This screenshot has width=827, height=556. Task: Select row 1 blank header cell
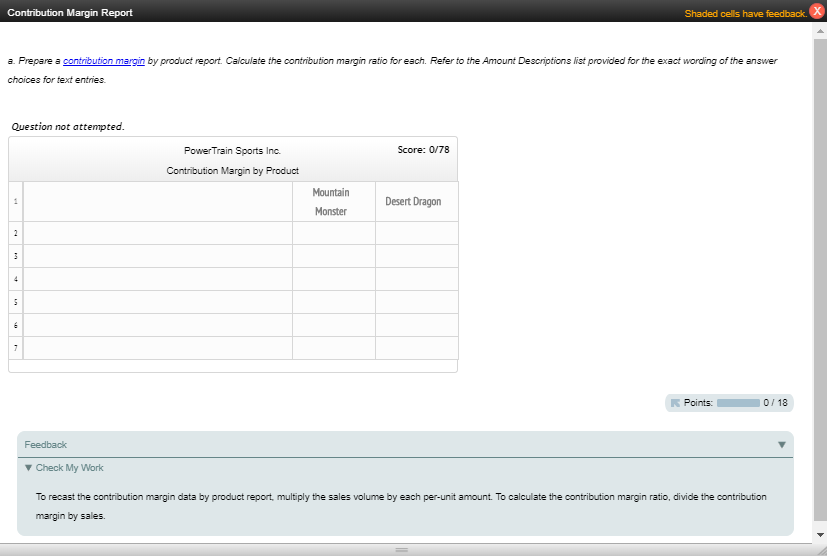click(x=158, y=202)
